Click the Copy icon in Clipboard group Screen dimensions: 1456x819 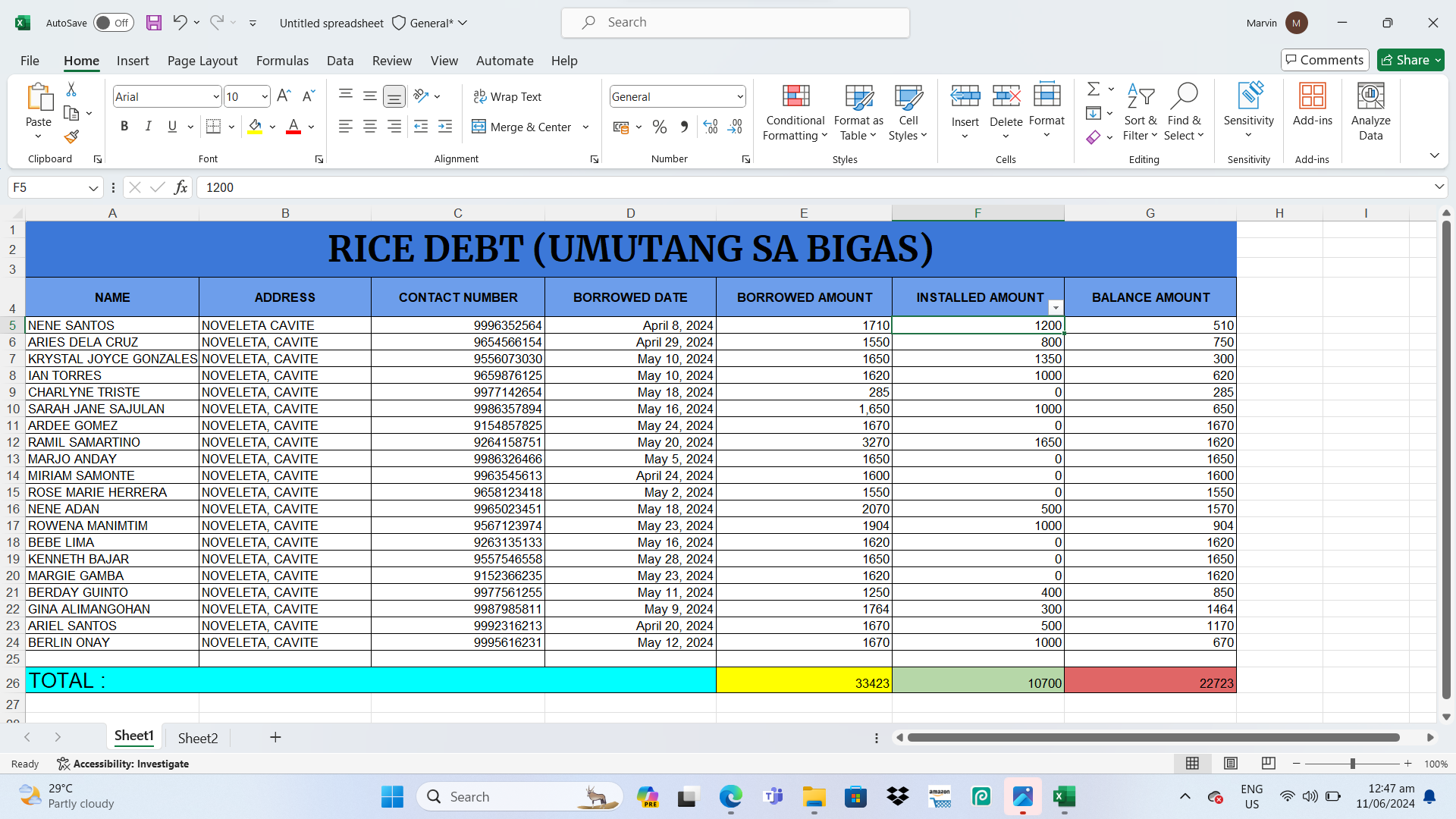pyautogui.click(x=71, y=114)
